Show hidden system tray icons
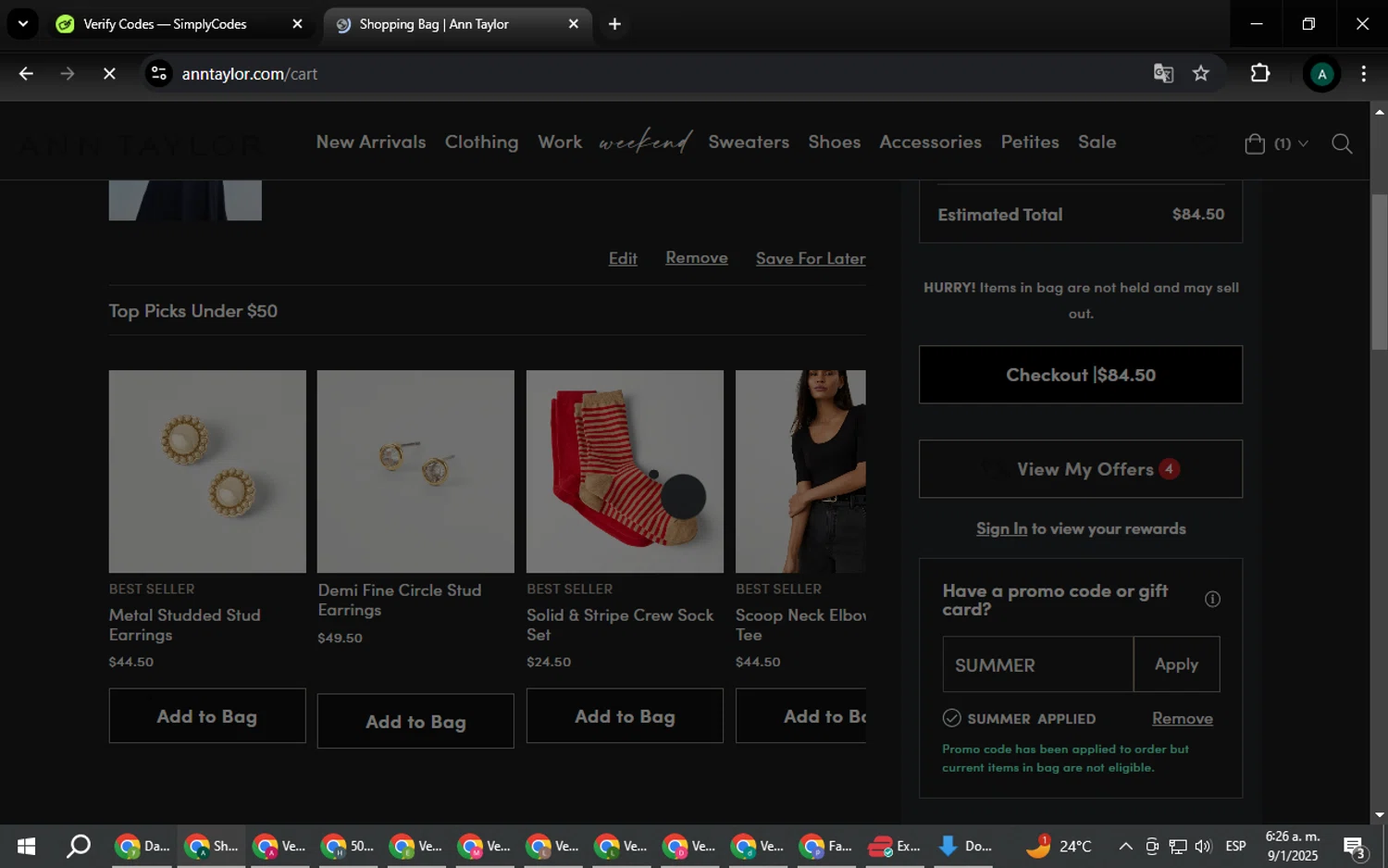 click(x=1125, y=846)
